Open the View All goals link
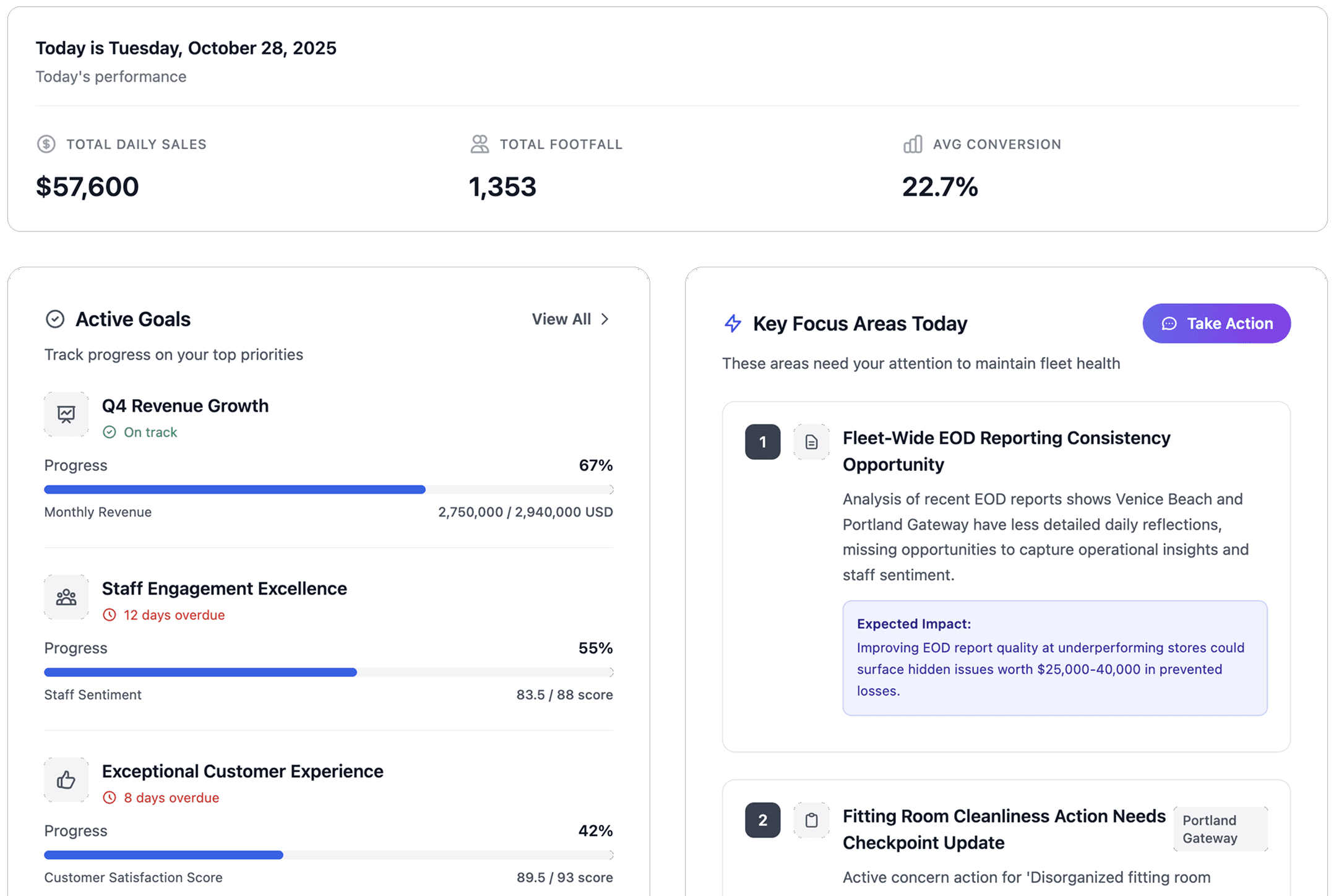This screenshot has width=1339, height=896. 561,319
